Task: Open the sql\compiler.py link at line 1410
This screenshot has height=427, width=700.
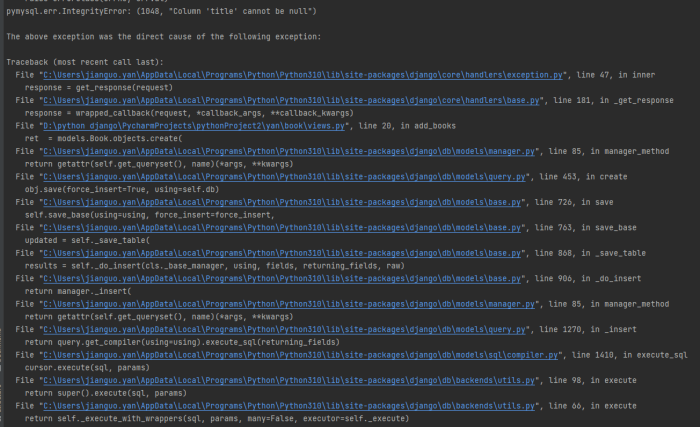Action: coord(300,355)
